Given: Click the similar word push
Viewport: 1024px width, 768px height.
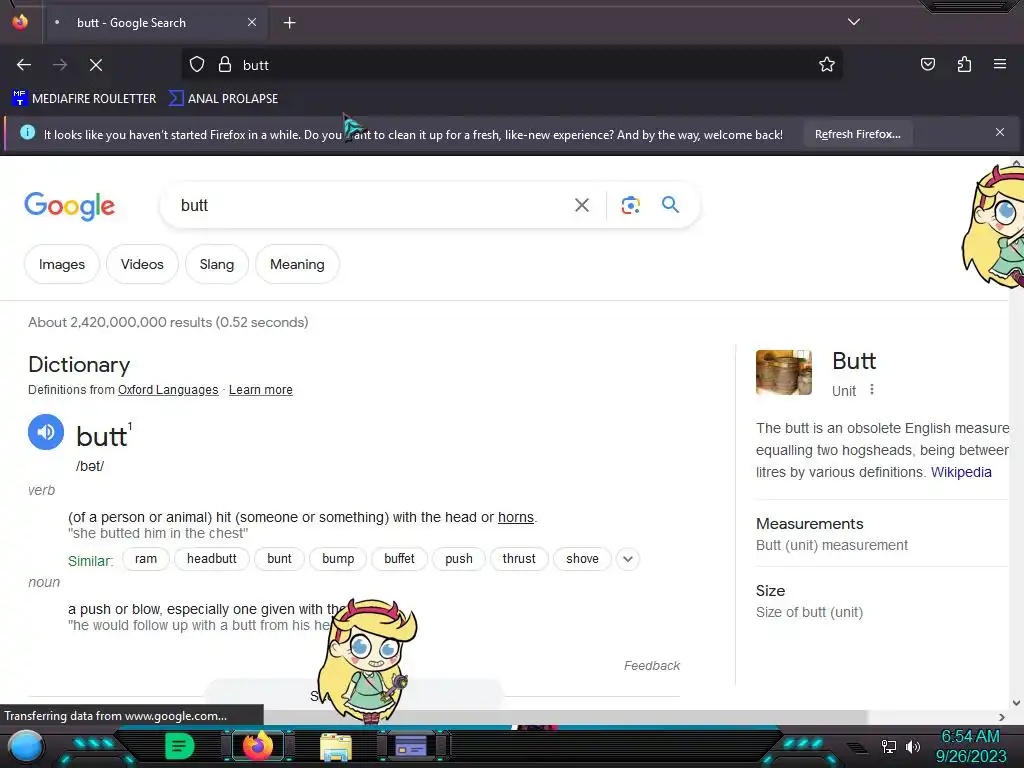Looking at the screenshot, I should pos(459,559).
